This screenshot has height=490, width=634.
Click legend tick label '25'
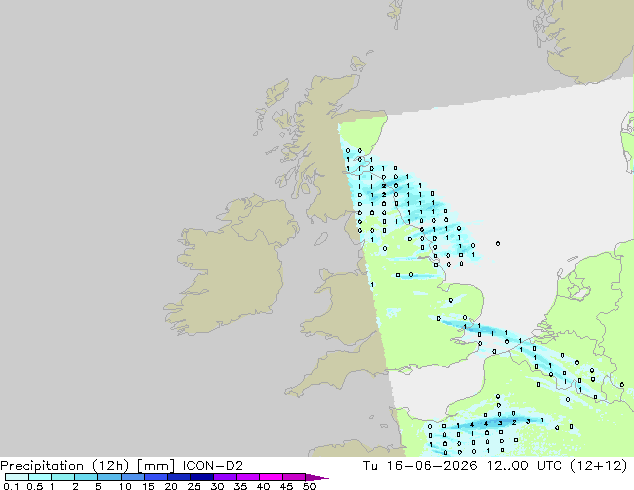[194, 486]
